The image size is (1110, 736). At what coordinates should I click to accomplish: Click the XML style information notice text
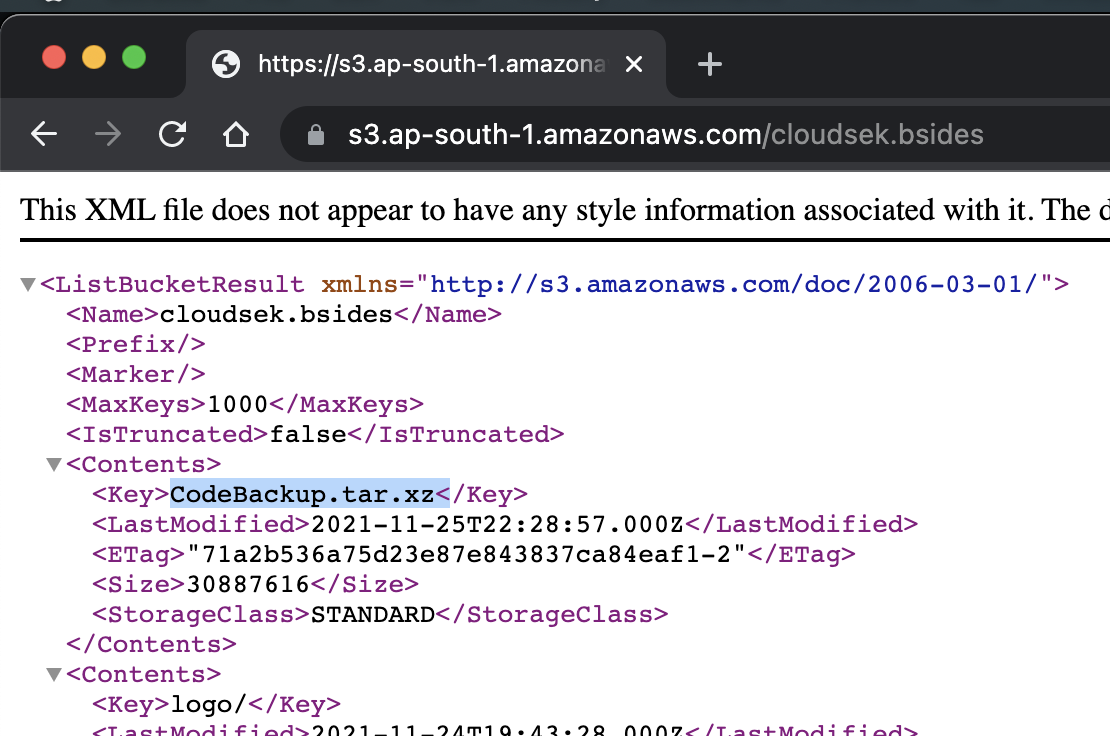[565, 210]
